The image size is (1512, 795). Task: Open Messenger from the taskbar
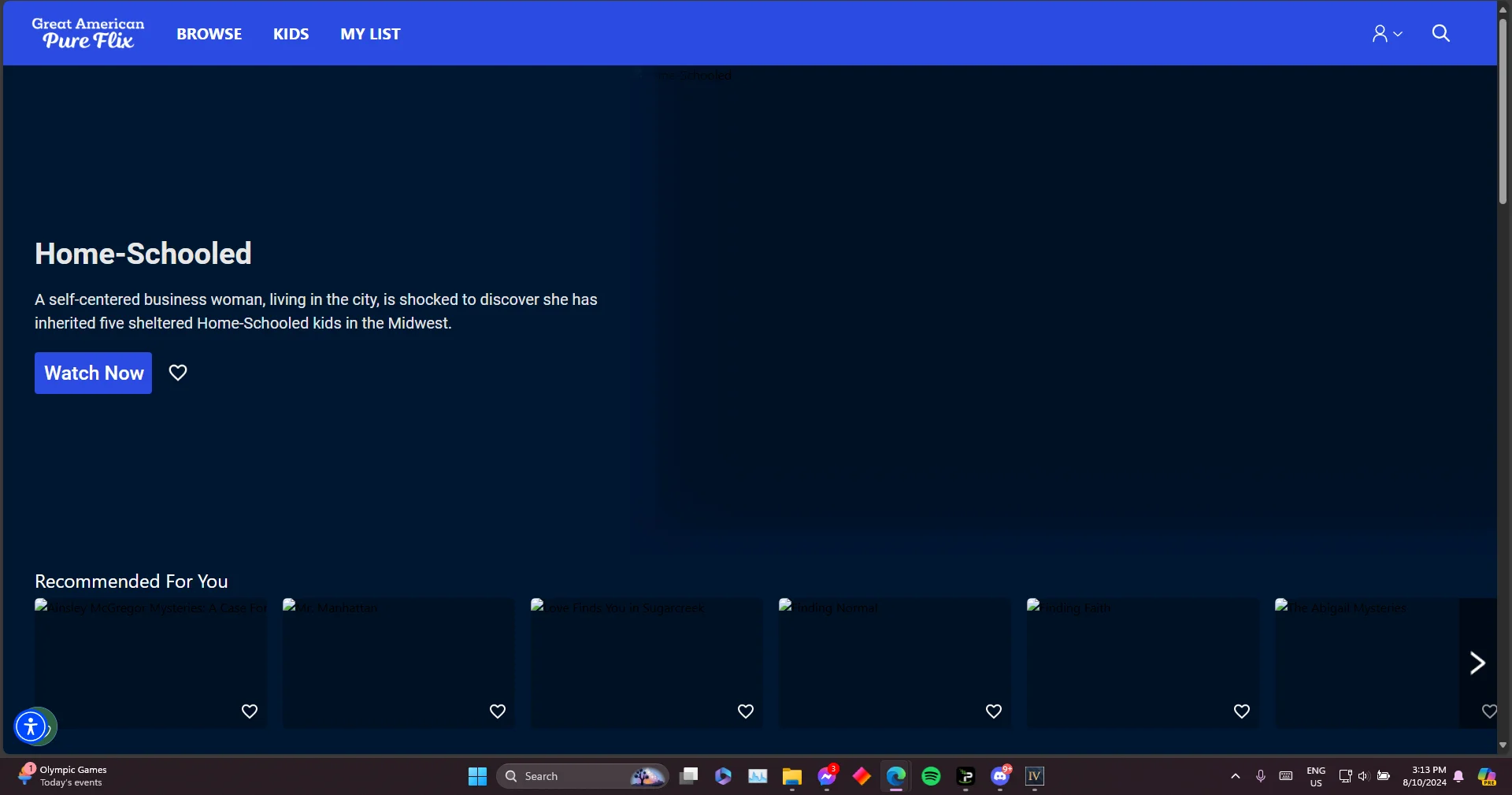pos(826,776)
